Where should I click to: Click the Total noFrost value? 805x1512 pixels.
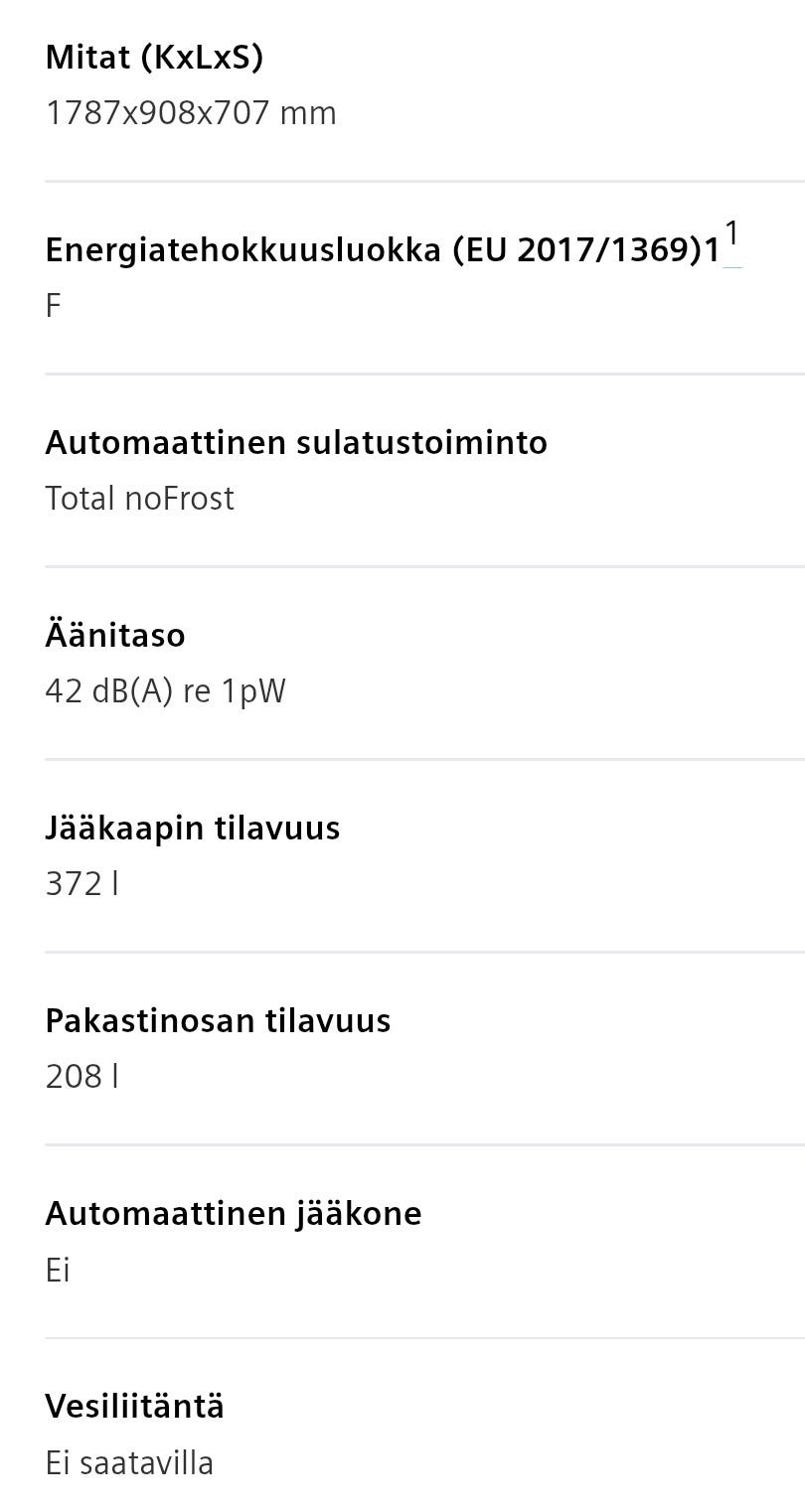139,498
